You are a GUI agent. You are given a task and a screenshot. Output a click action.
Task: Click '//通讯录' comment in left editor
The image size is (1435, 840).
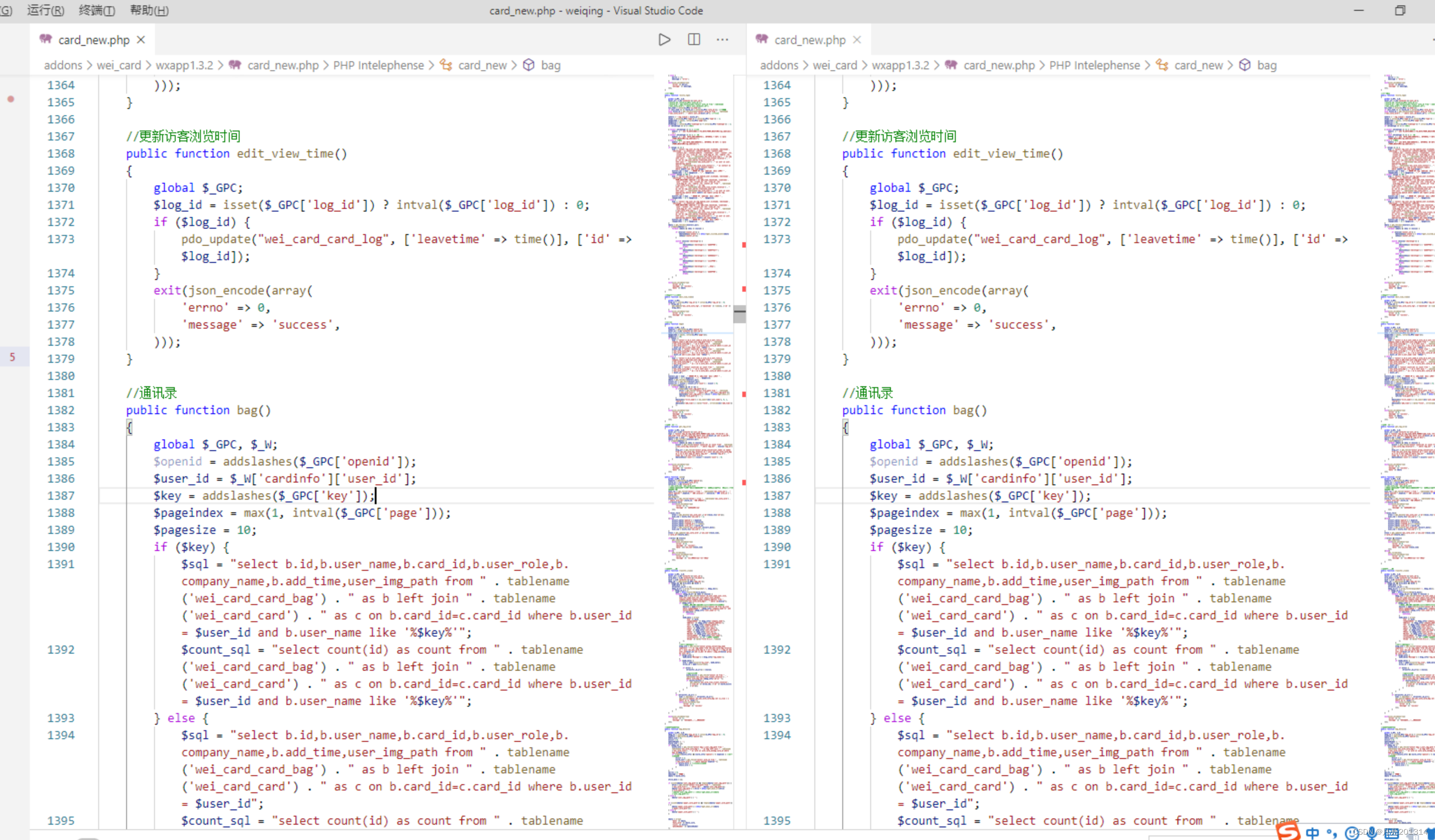[151, 393]
